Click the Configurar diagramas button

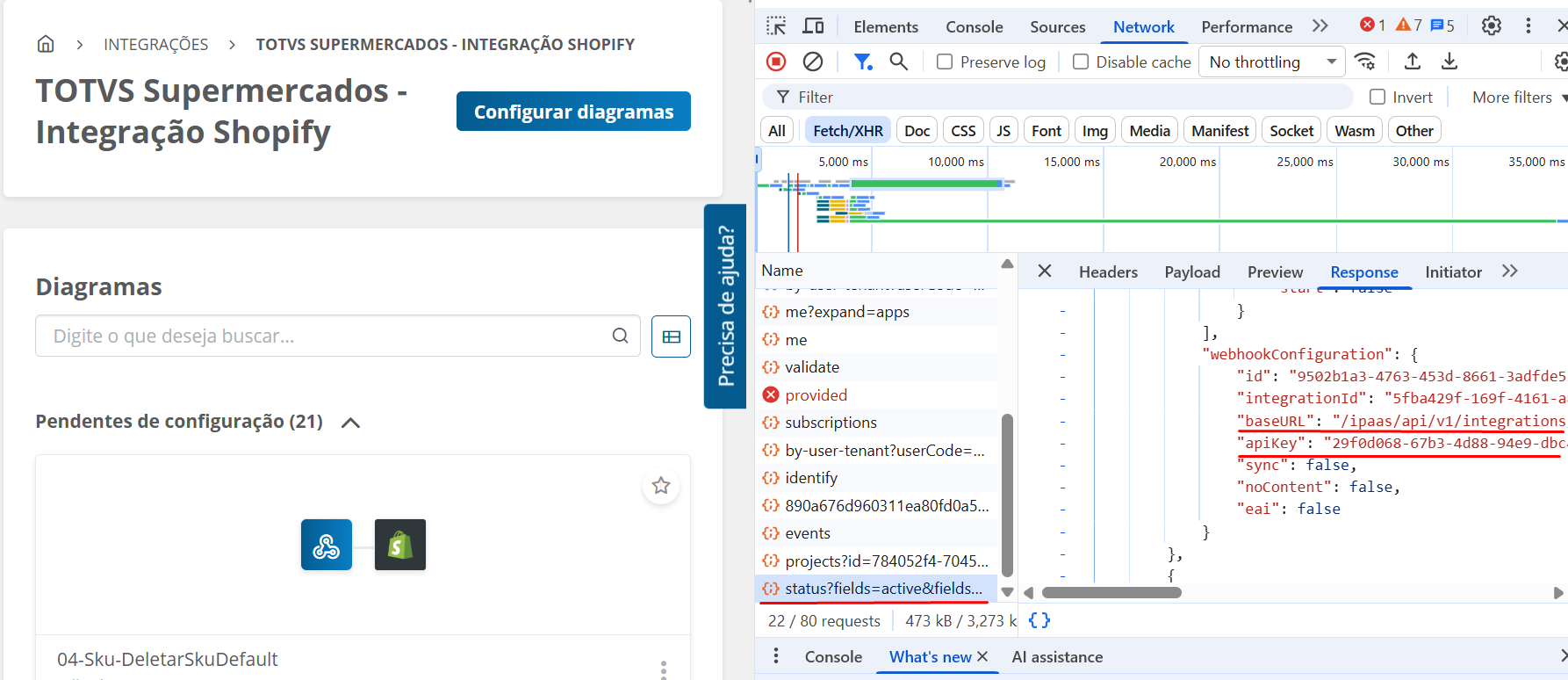(x=573, y=112)
